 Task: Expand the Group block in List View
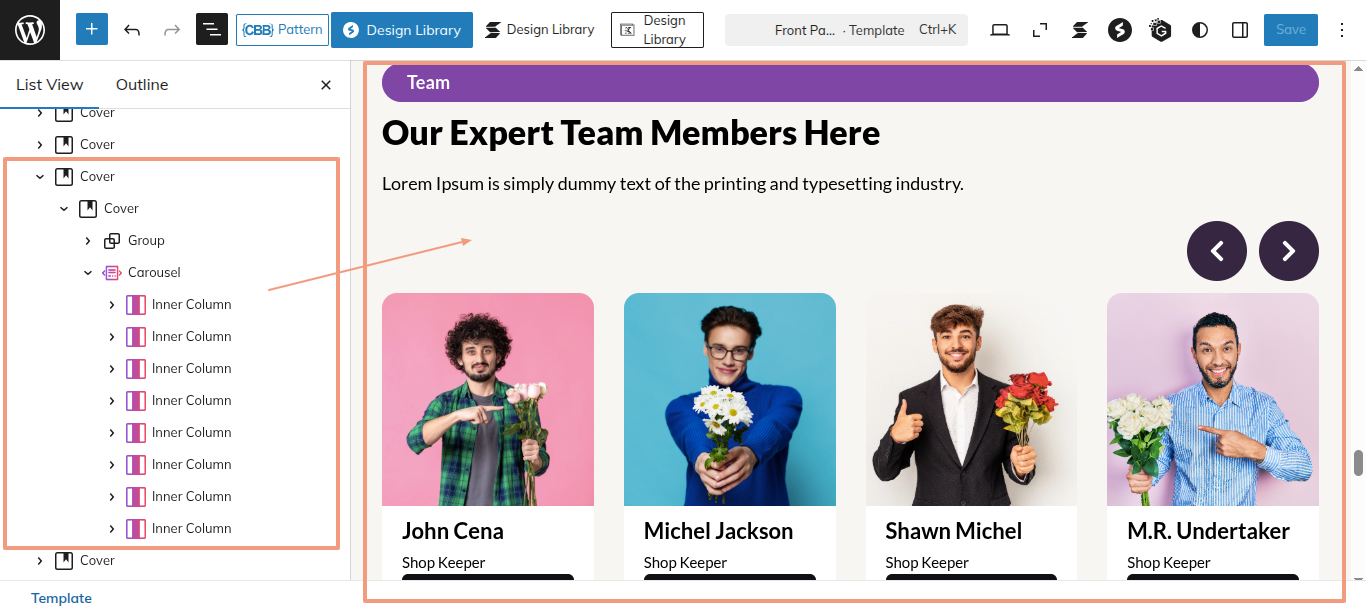pyautogui.click(x=88, y=240)
